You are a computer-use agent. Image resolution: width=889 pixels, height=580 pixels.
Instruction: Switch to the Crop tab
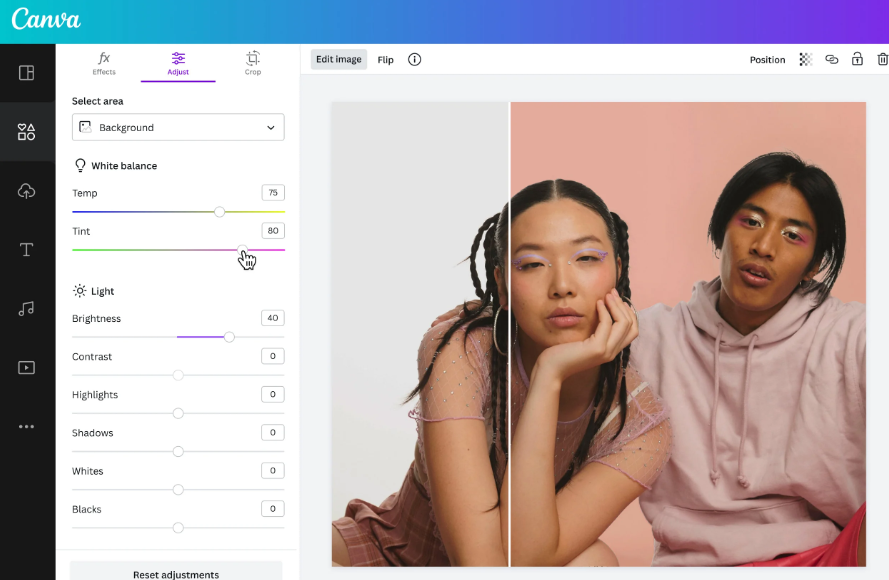[x=252, y=64]
